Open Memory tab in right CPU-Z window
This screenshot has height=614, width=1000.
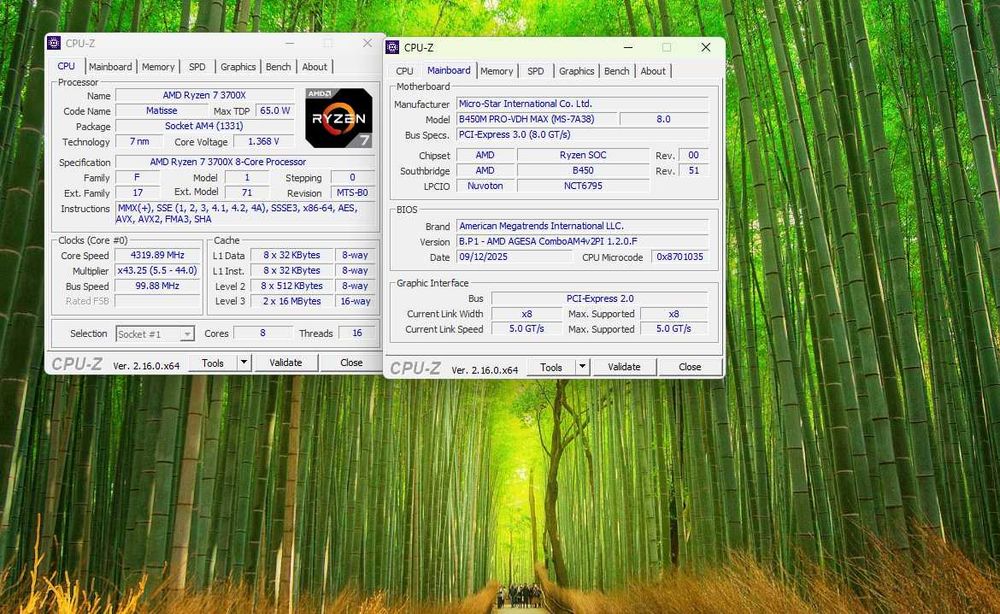point(496,71)
